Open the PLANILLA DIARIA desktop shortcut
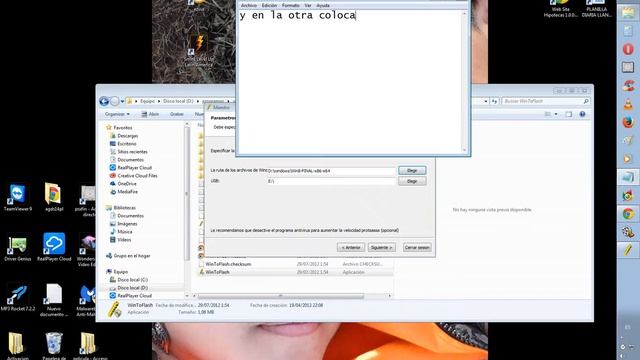This screenshot has height=360, width=640. (x=596, y=9)
